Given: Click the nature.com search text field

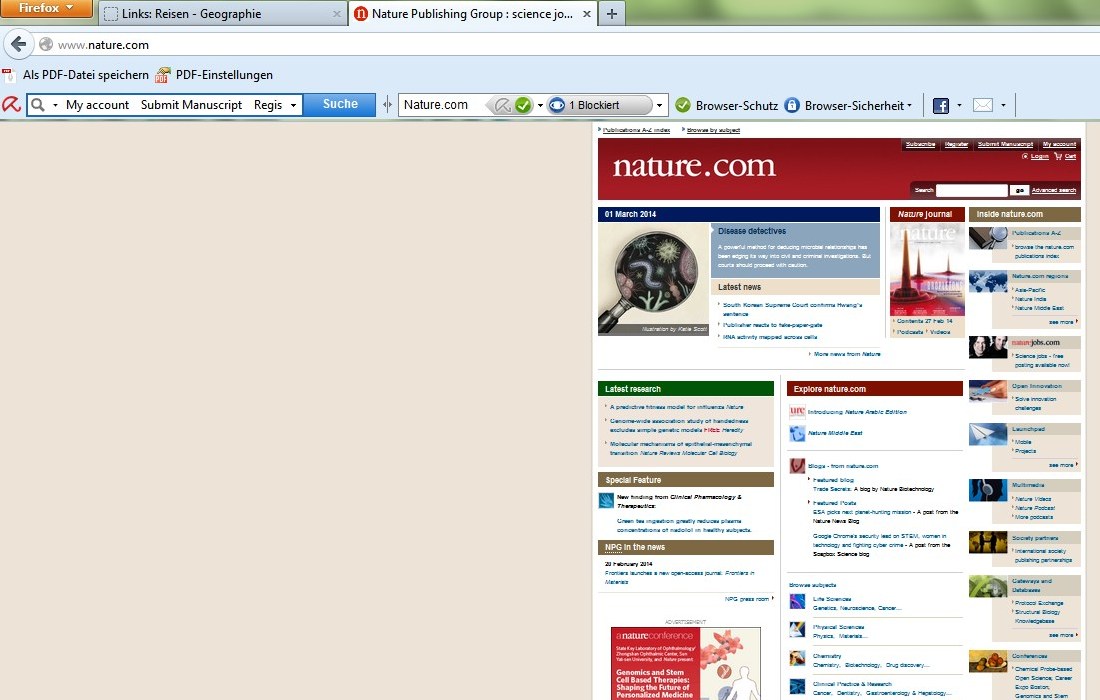Looking at the screenshot, I should point(972,190).
